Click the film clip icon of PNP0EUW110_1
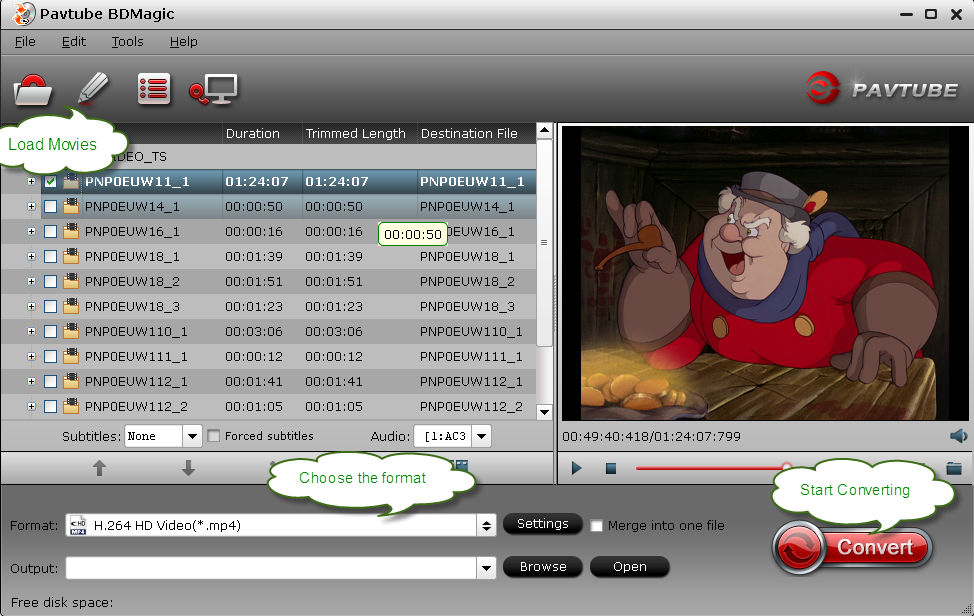 click(x=71, y=331)
